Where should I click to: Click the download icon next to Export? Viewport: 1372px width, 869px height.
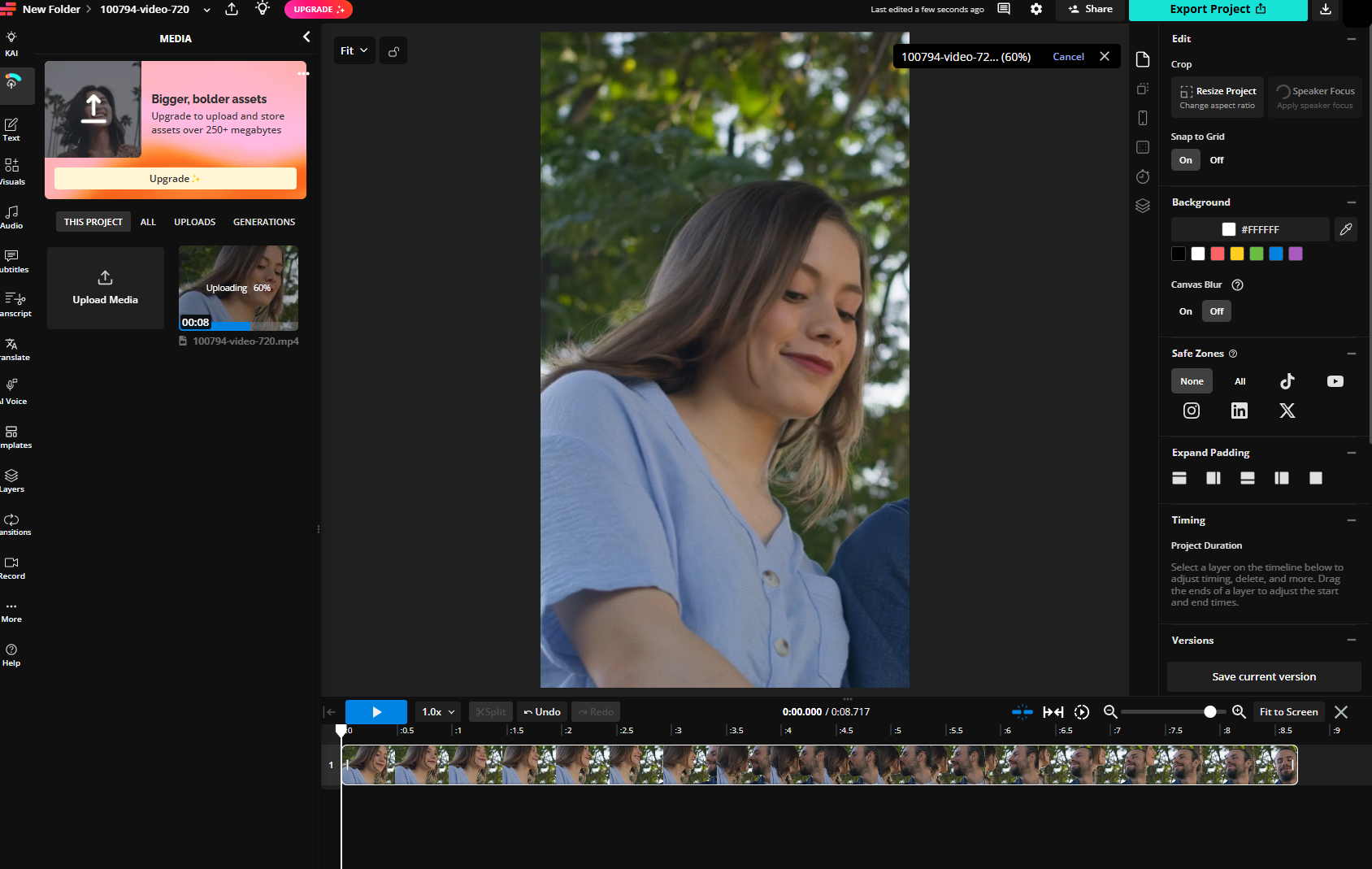[1326, 9]
